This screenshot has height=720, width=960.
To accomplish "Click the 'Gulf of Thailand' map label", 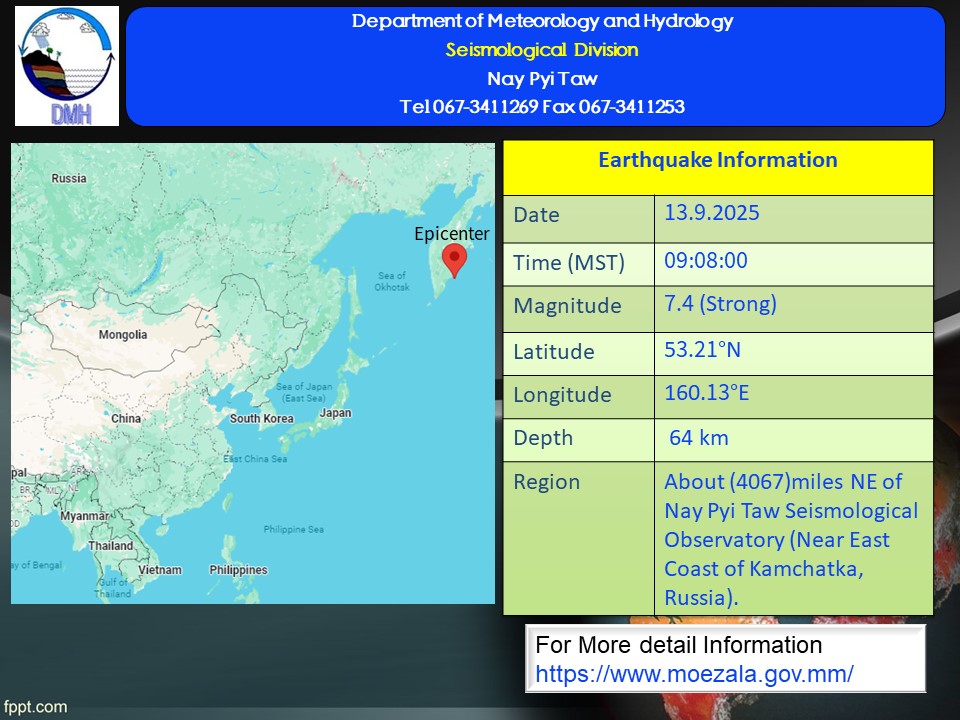I will tap(113, 588).
